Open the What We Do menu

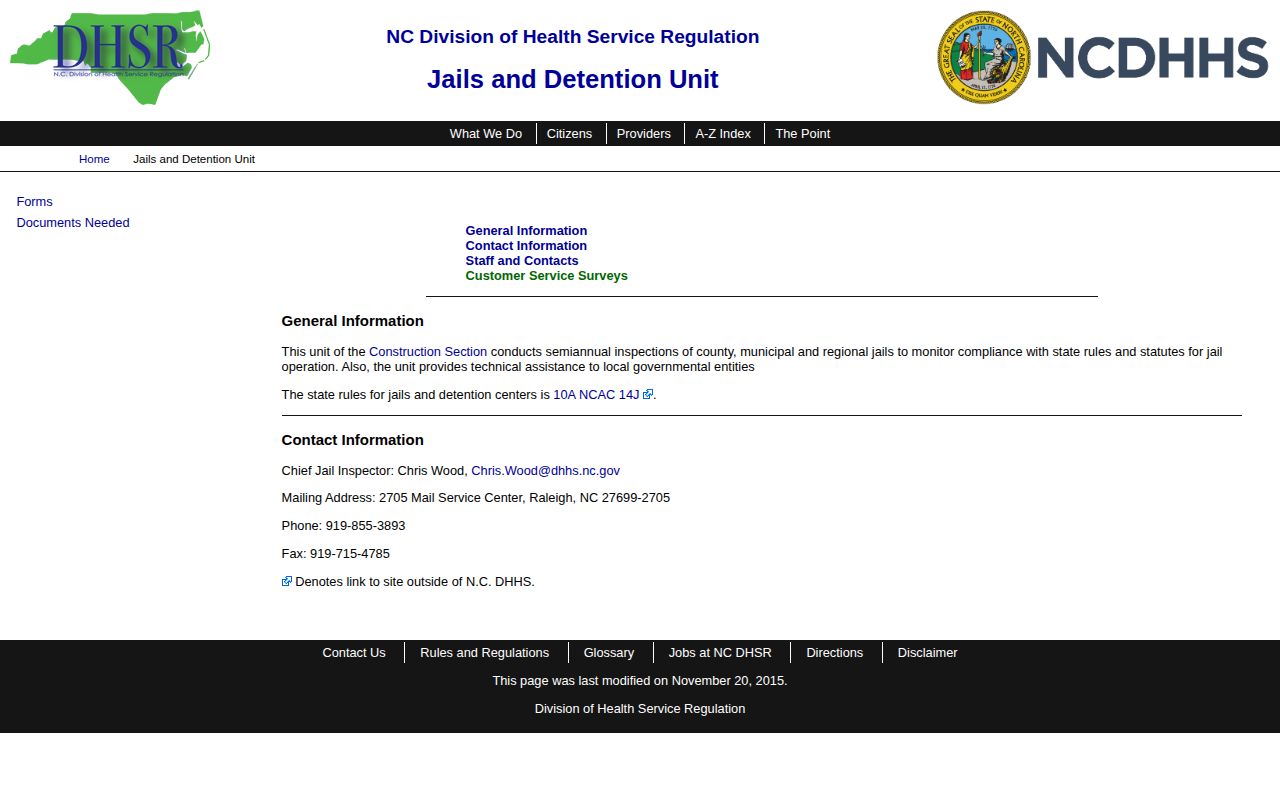(x=486, y=134)
